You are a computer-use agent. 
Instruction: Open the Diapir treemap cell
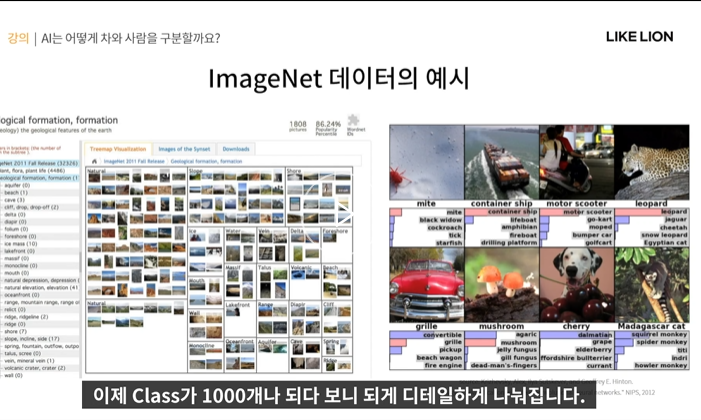(305, 319)
